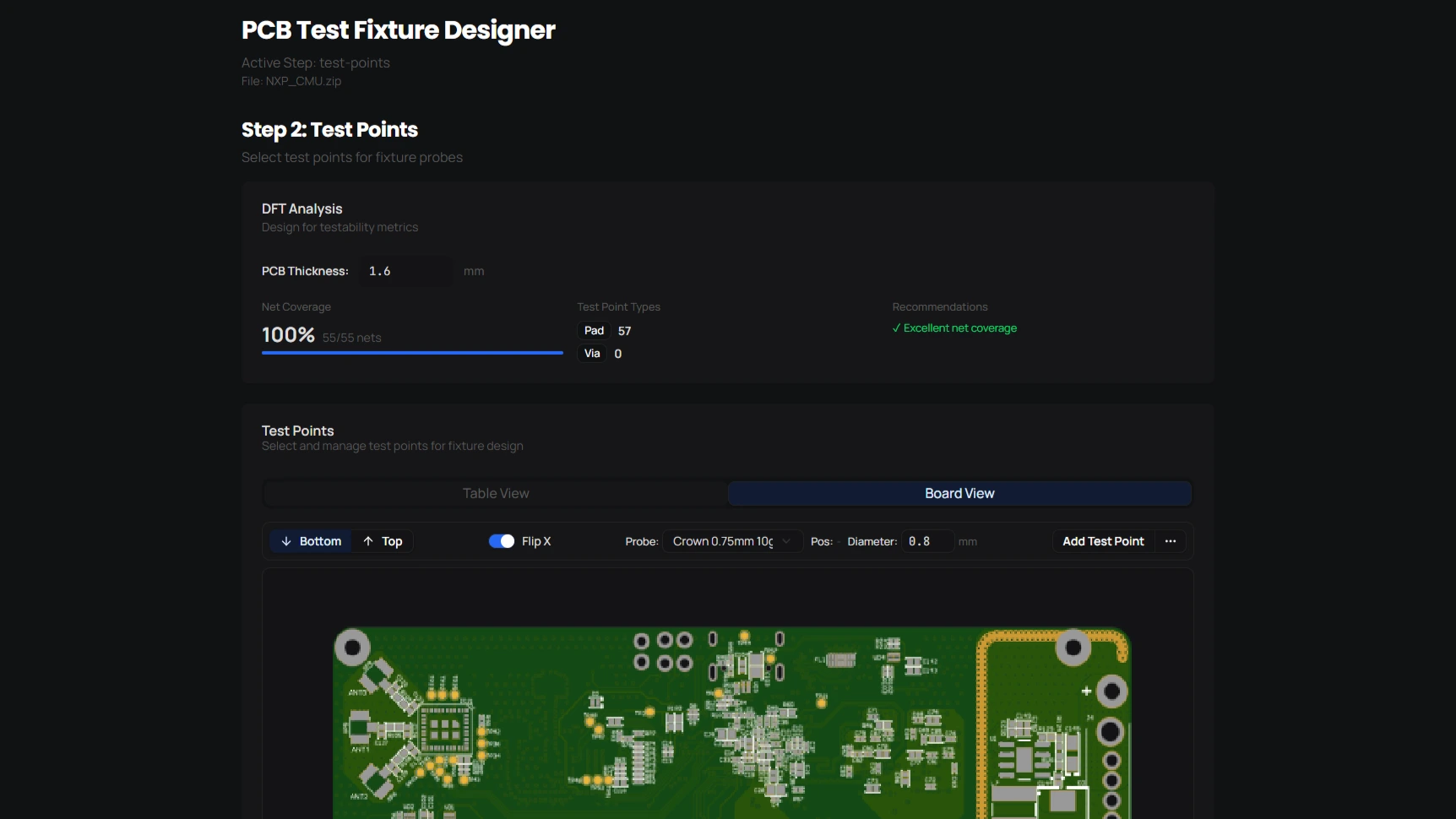The width and height of the screenshot is (1456, 819).
Task: Click the Net Coverage progress bar
Action: click(412, 353)
